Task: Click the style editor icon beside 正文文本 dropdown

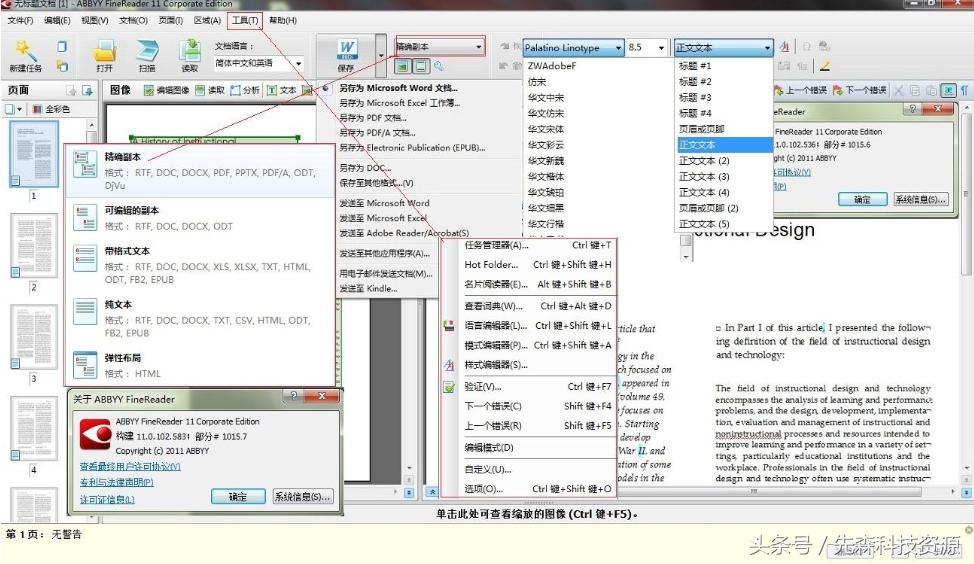Action: pos(785,47)
